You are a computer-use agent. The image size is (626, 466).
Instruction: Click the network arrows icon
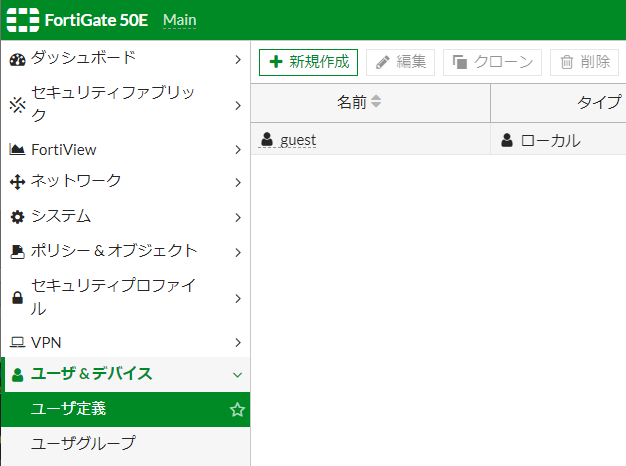coord(17,182)
